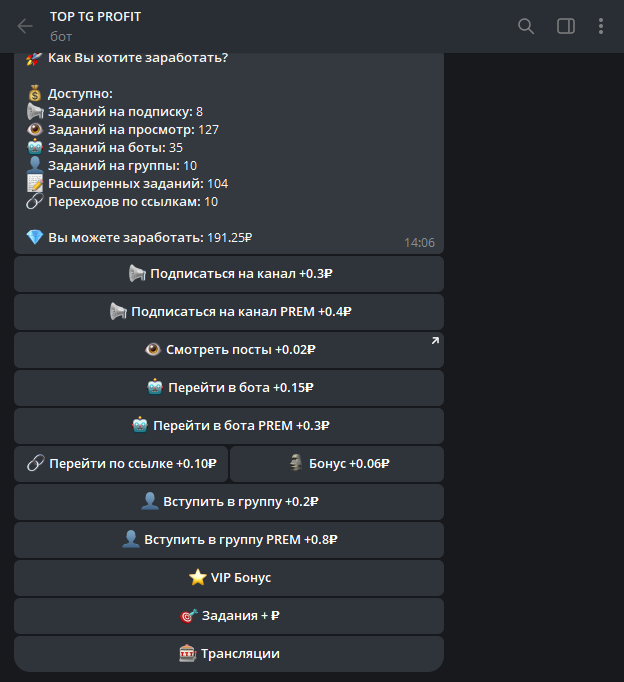Image resolution: width=624 pixels, height=682 pixels.
Task: Click the back arrow icon
Action: click(x=25, y=26)
